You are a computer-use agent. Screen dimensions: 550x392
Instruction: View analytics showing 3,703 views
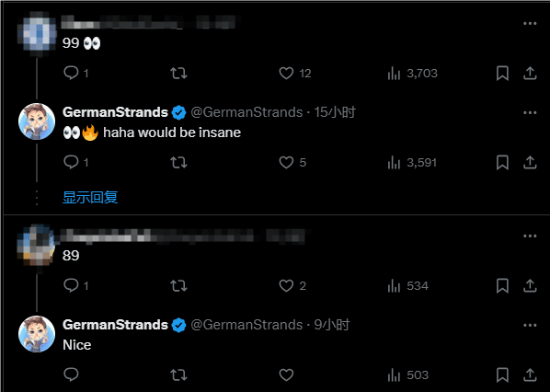point(412,73)
